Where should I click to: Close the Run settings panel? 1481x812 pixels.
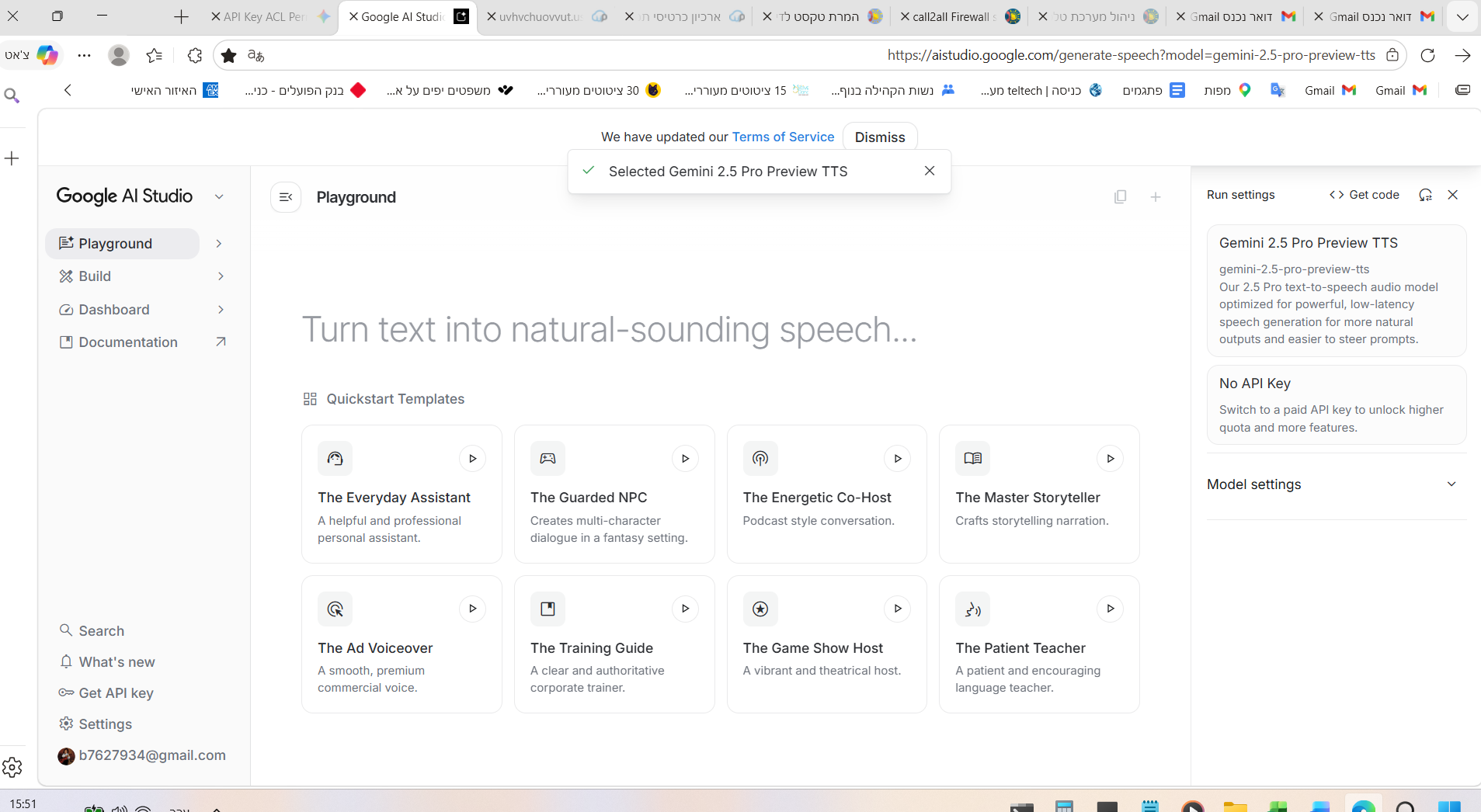point(1453,195)
